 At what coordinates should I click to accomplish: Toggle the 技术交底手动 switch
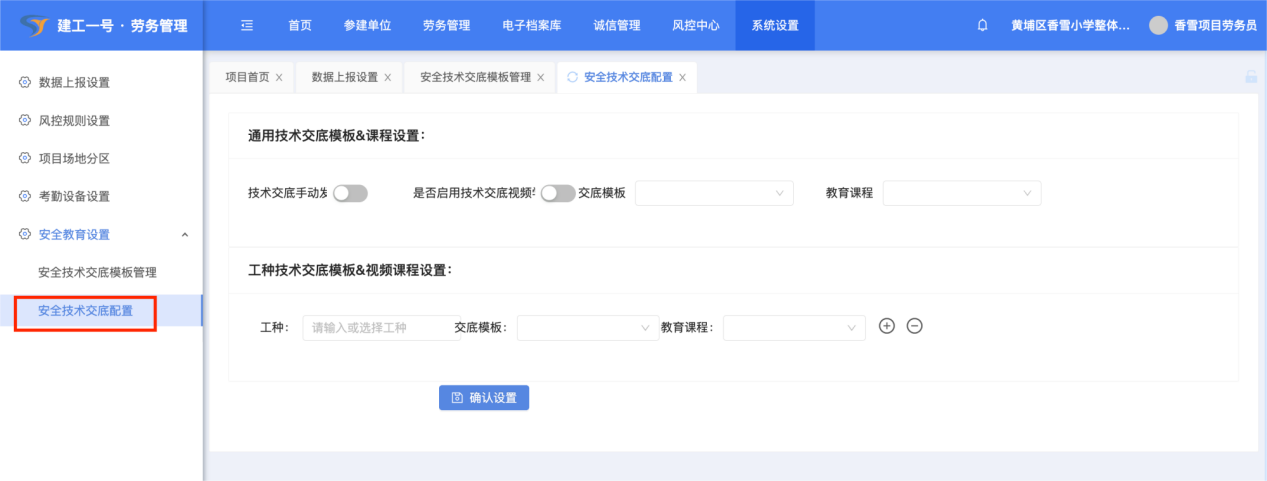(x=350, y=193)
